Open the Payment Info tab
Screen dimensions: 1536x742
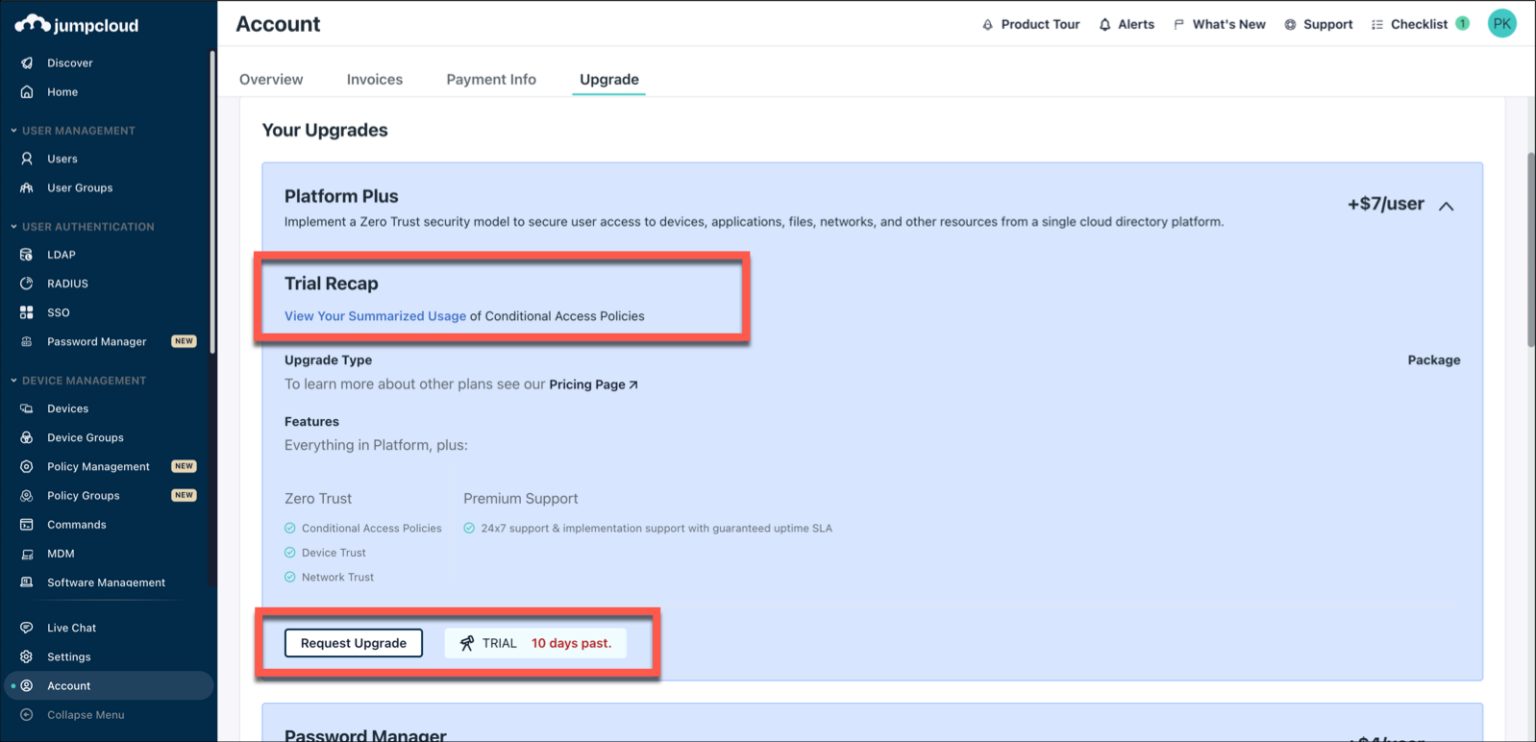click(x=491, y=79)
